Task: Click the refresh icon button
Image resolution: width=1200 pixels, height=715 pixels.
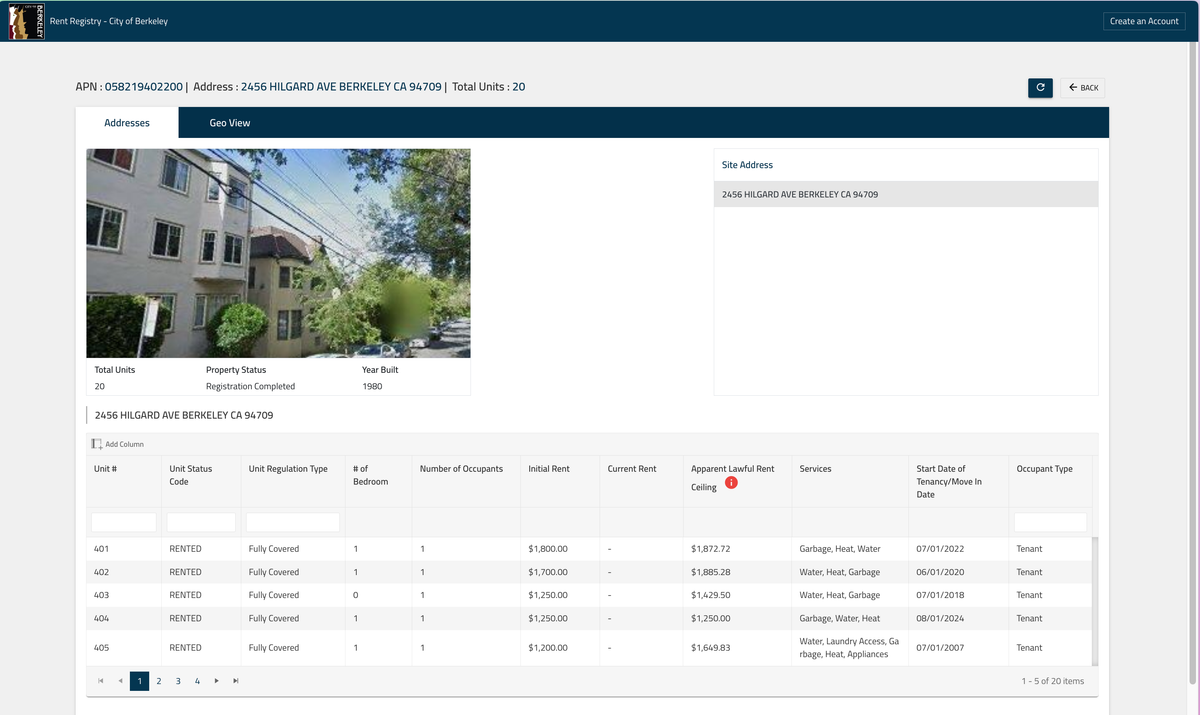Action: 1040,88
